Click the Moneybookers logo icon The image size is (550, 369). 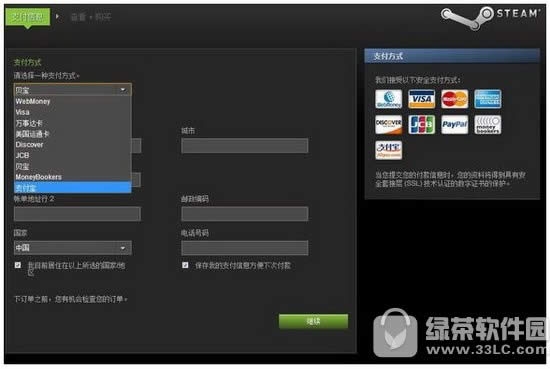pyautogui.click(x=488, y=125)
